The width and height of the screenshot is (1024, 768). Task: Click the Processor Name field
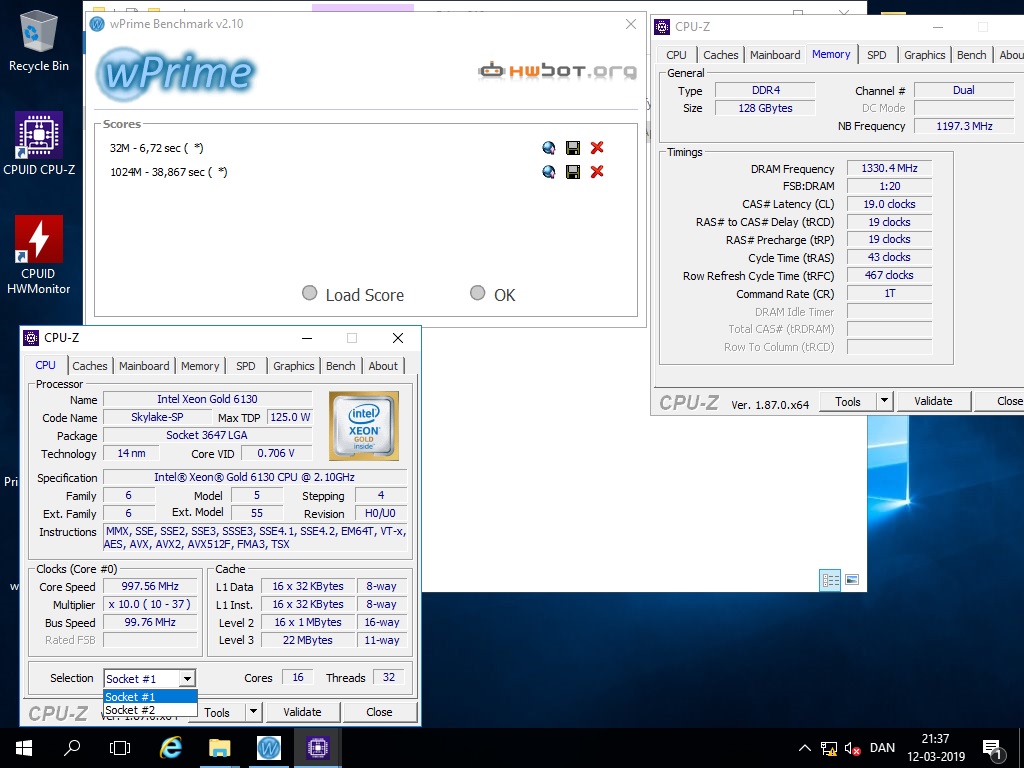(x=208, y=399)
